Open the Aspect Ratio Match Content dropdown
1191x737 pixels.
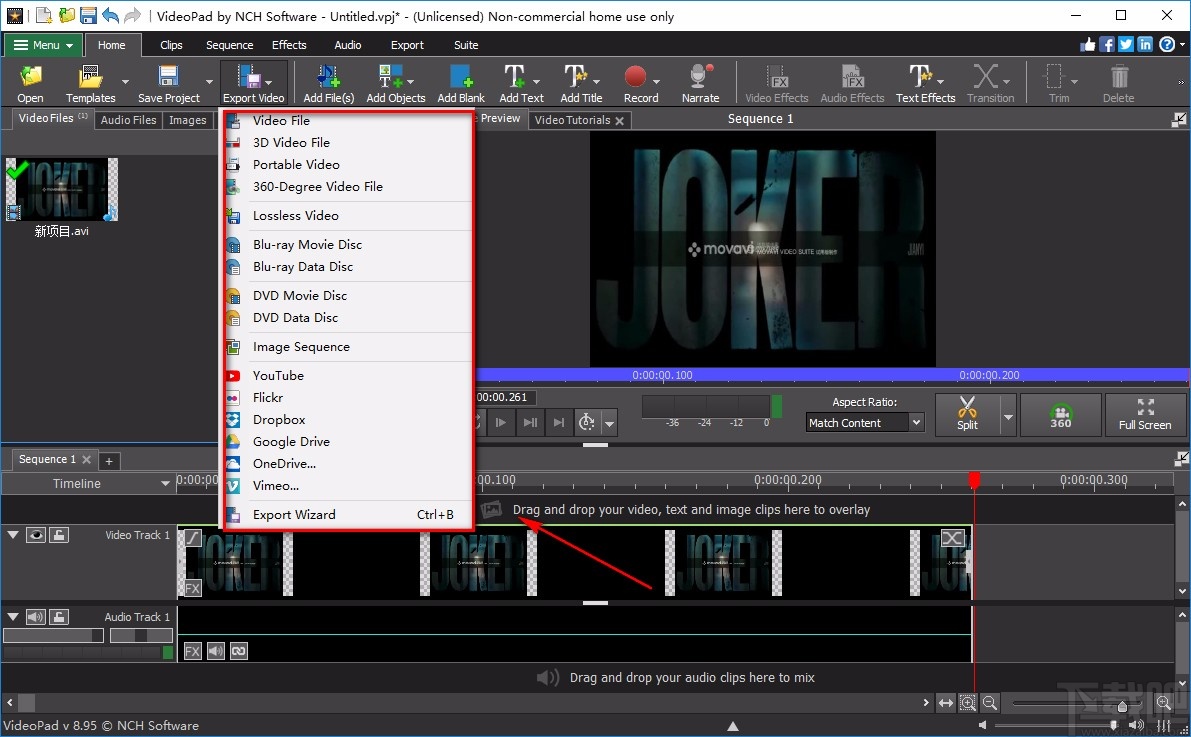865,423
